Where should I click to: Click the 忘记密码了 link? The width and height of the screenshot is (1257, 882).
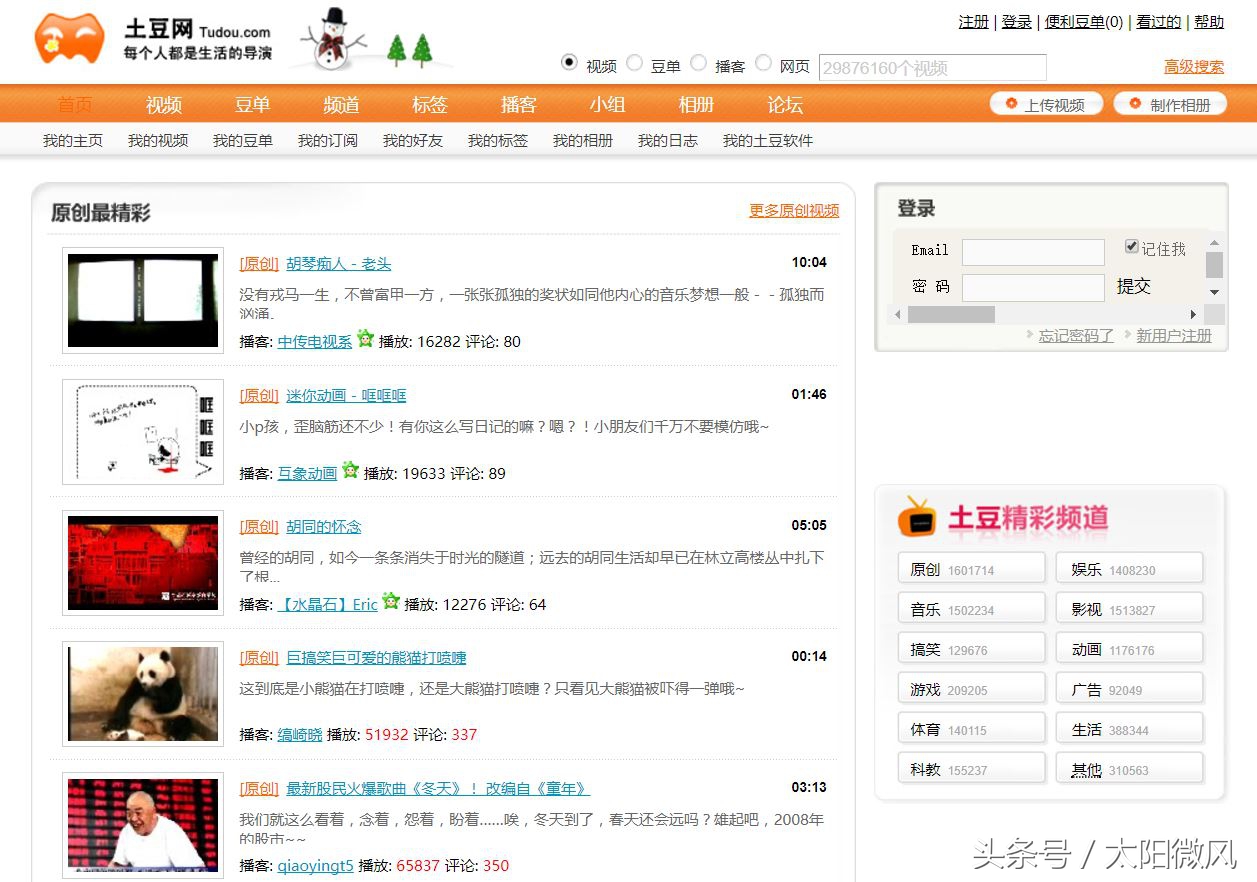(x=1074, y=336)
